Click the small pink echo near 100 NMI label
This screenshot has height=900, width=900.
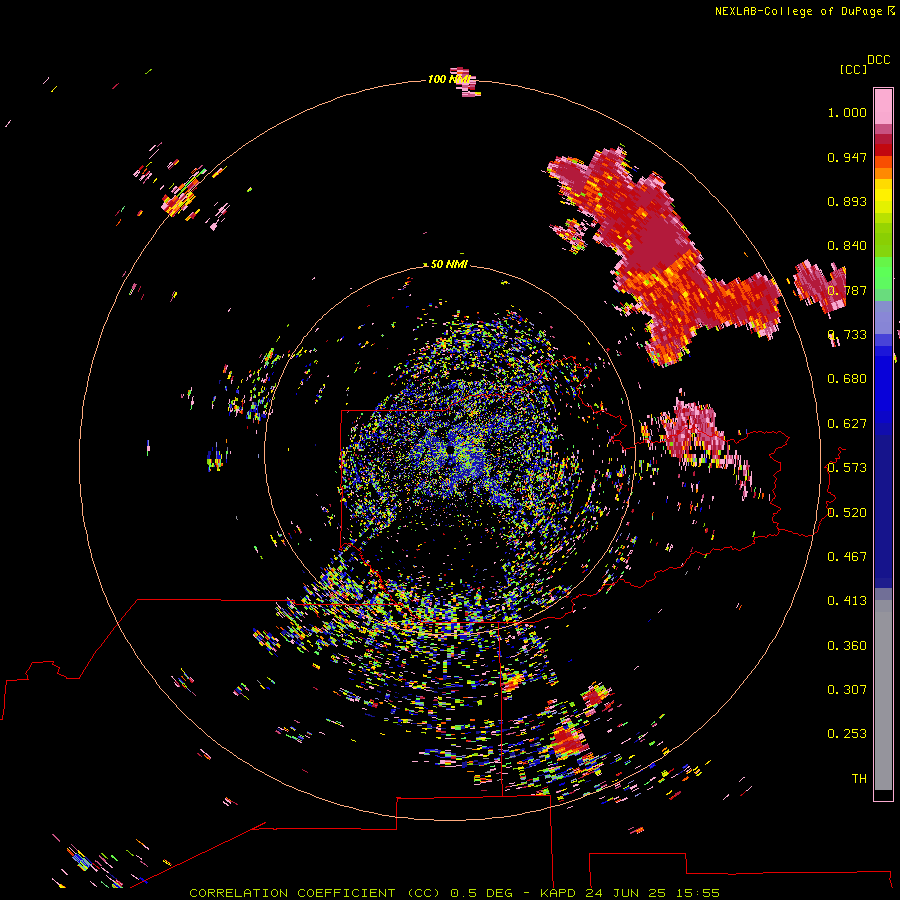pos(466,82)
